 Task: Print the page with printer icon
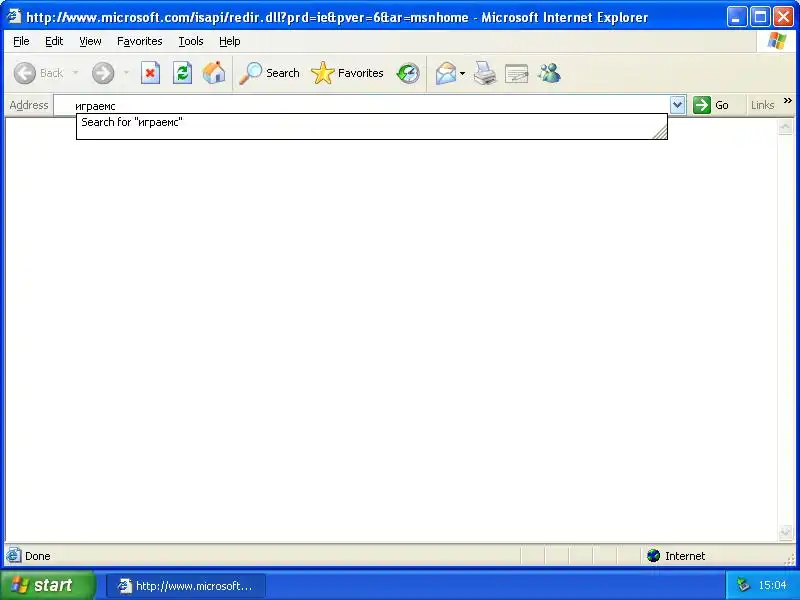click(485, 73)
